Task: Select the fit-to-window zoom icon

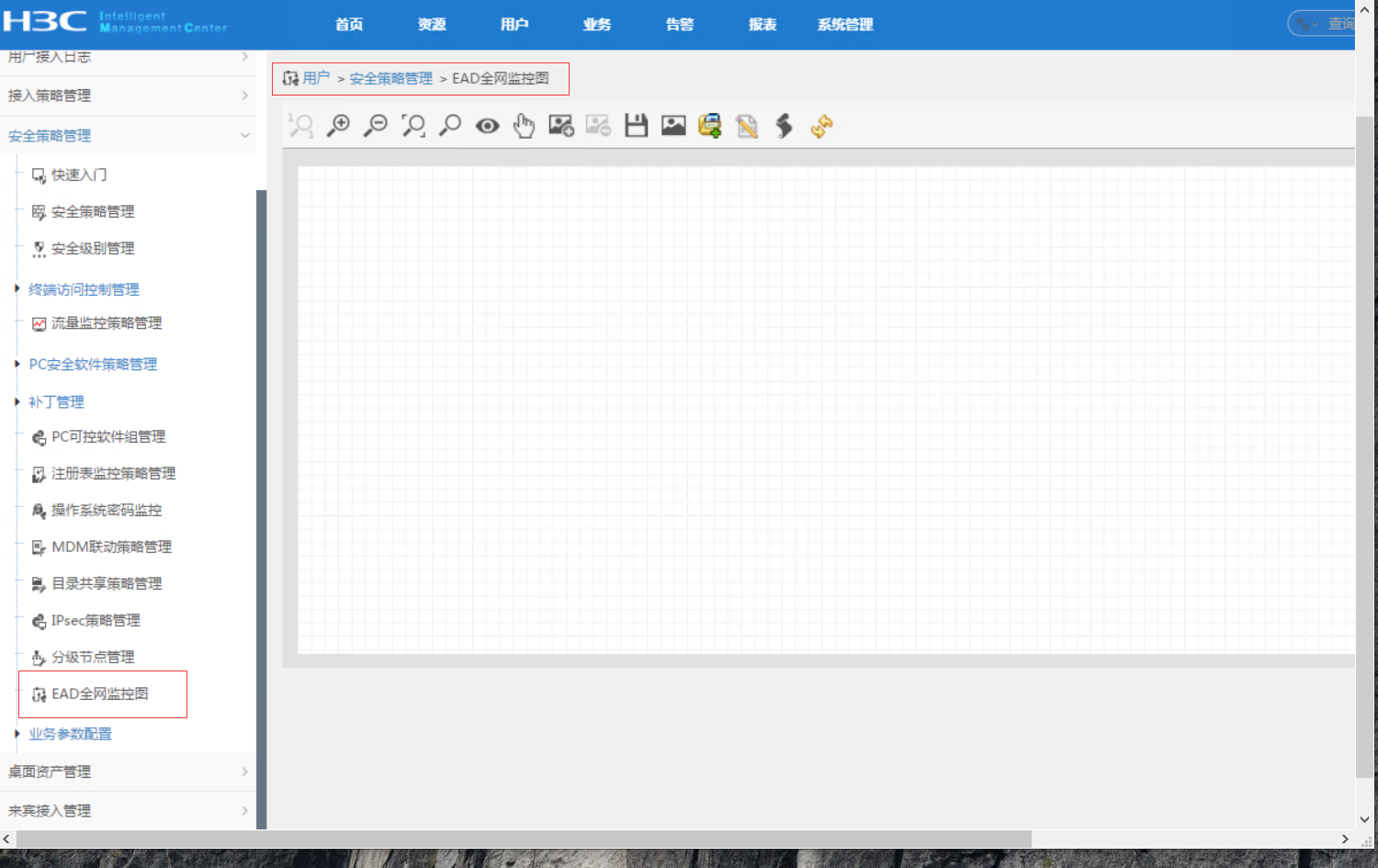Action: [413, 126]
